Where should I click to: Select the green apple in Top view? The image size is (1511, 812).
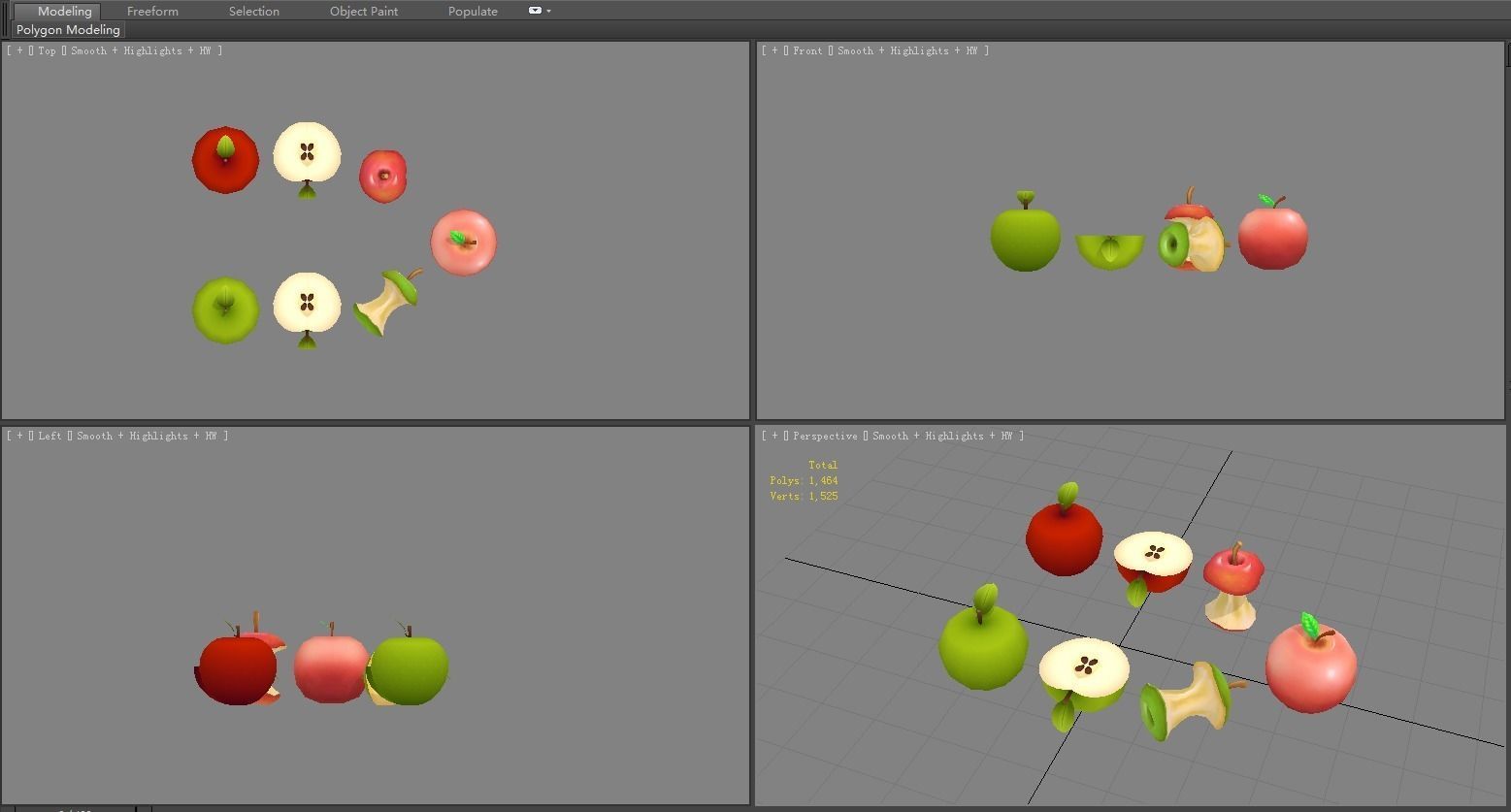(x=225, y=310)
